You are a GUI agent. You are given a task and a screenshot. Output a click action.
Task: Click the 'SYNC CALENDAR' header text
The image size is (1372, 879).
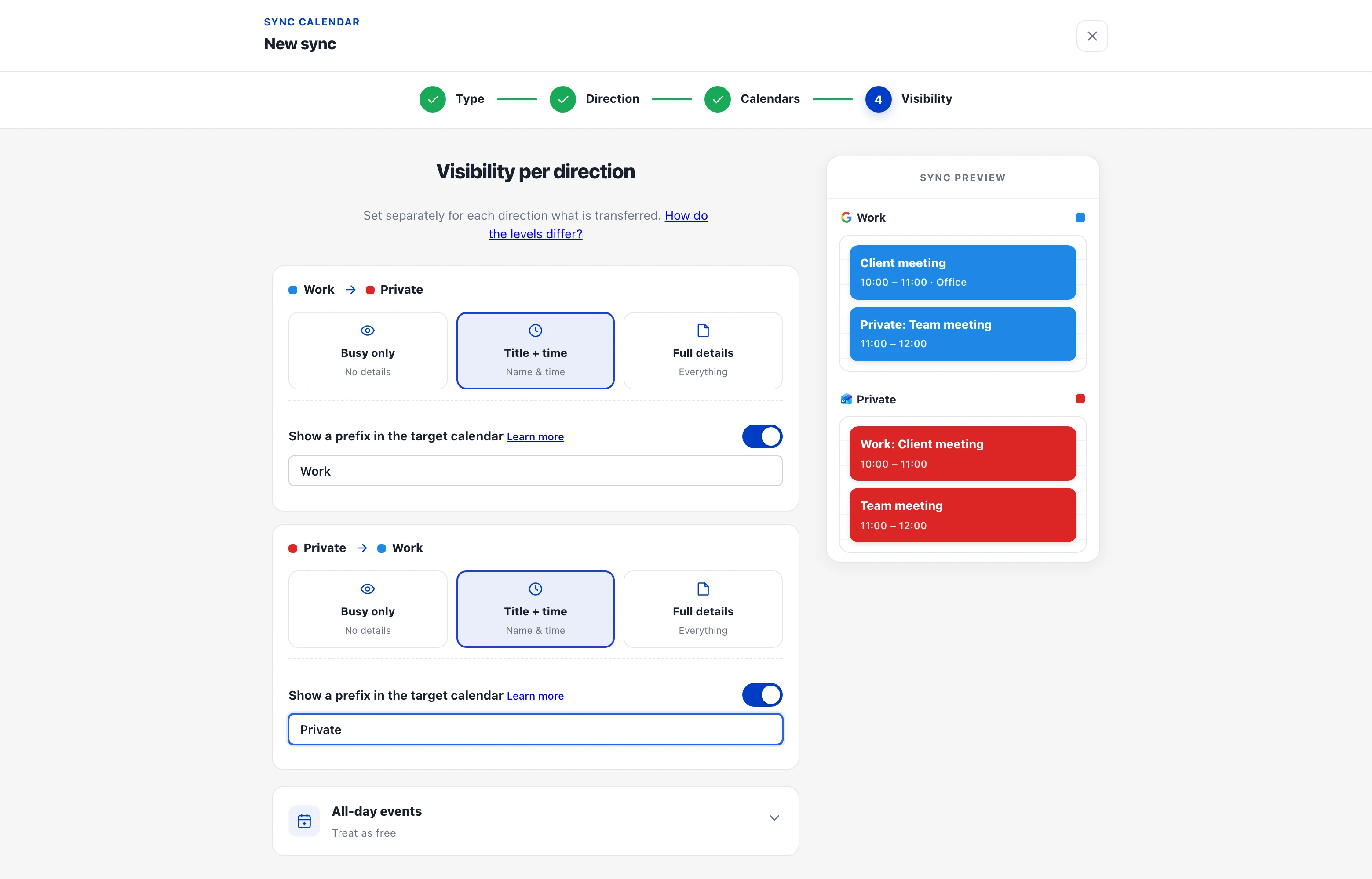[x=312, y=22]
